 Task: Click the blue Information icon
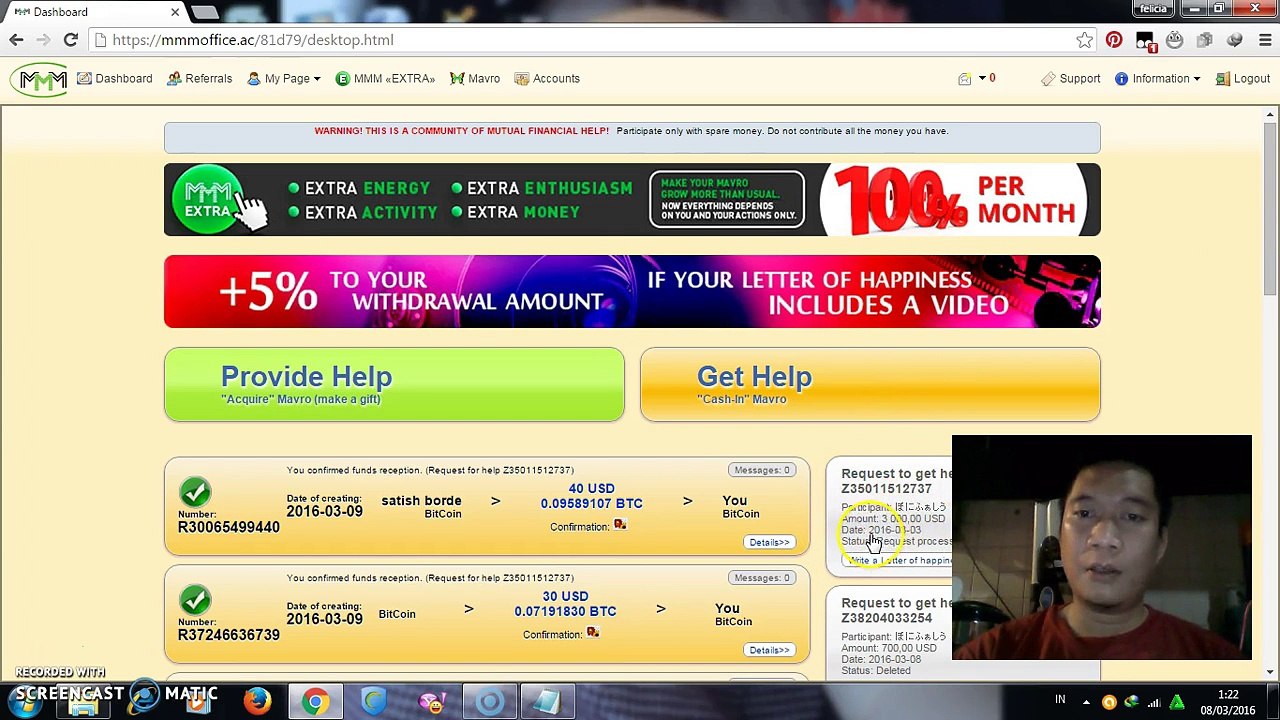[x=1121, y=79]
